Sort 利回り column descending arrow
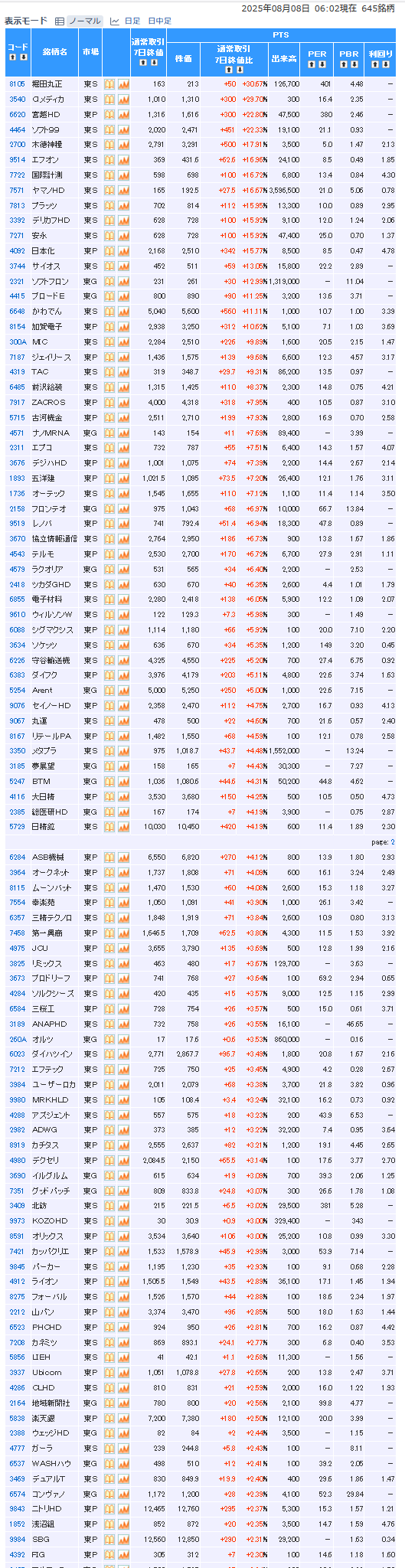405x1568 pixels. pos(386,64)
